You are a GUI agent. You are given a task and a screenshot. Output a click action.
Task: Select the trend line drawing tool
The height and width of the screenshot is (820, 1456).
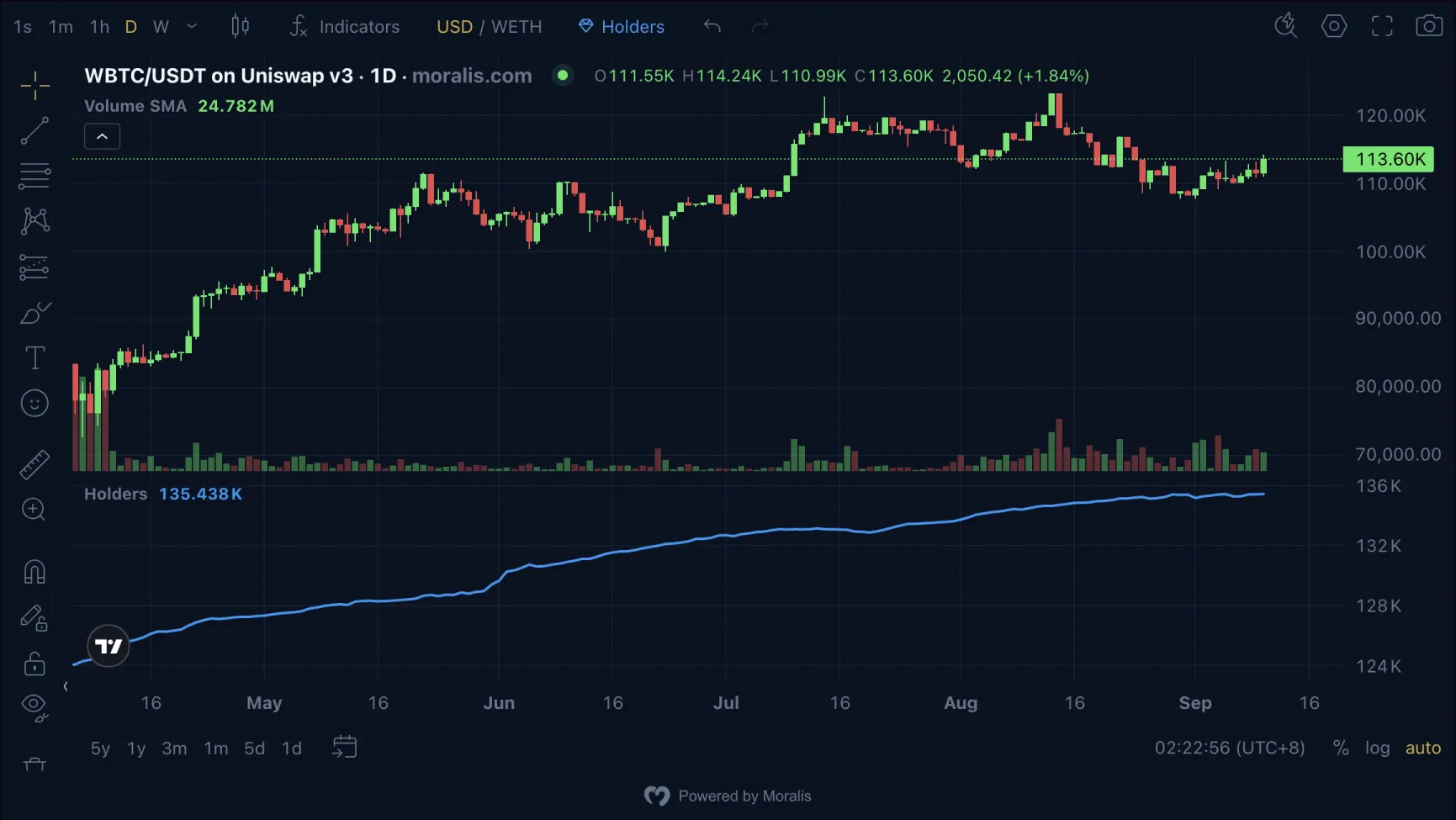34,130
